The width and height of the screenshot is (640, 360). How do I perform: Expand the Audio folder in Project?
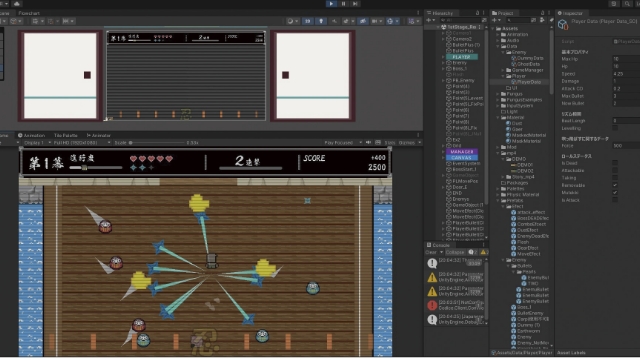(x=498, y=40)
